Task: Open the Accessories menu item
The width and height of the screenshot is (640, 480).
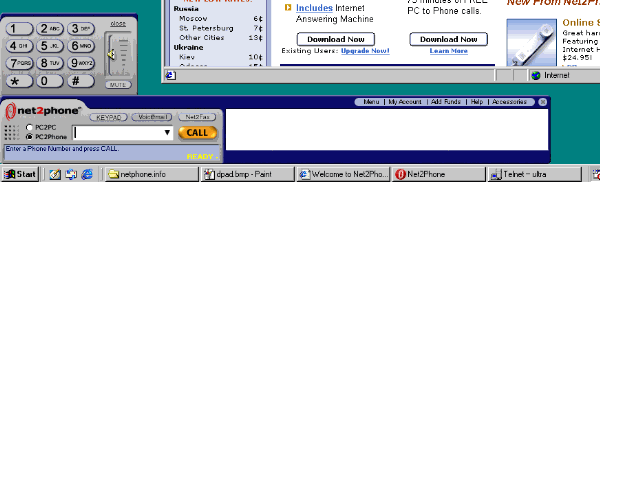Action: click(x=509, y=102)
